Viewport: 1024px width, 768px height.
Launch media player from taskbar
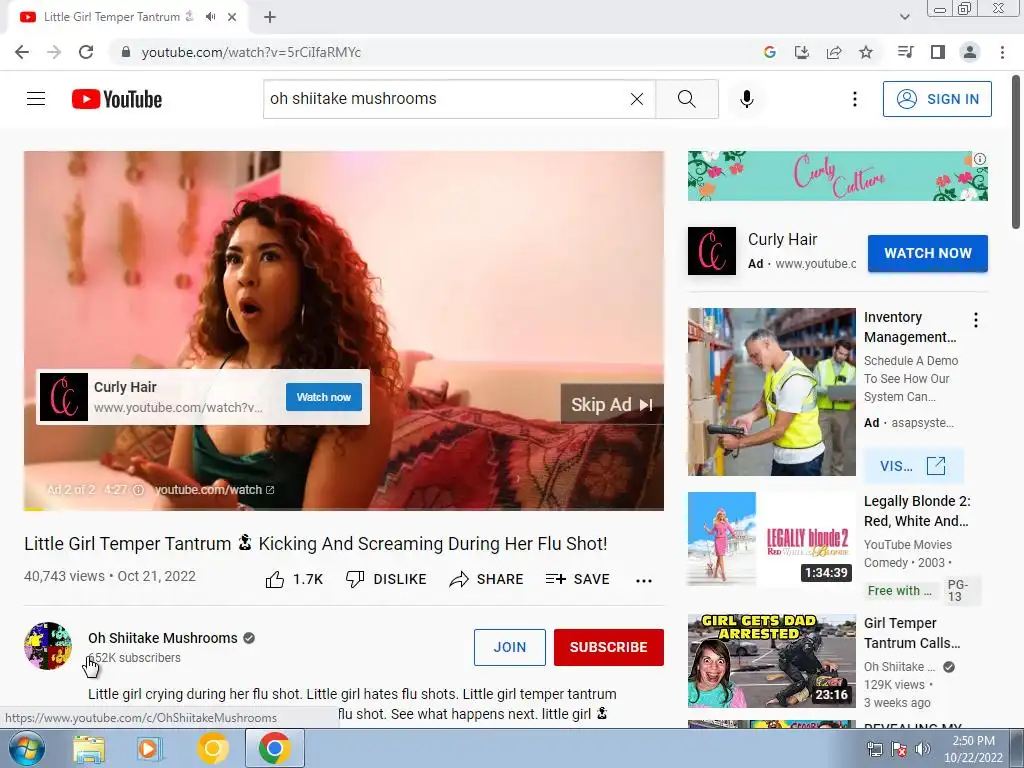click(149, 748)
